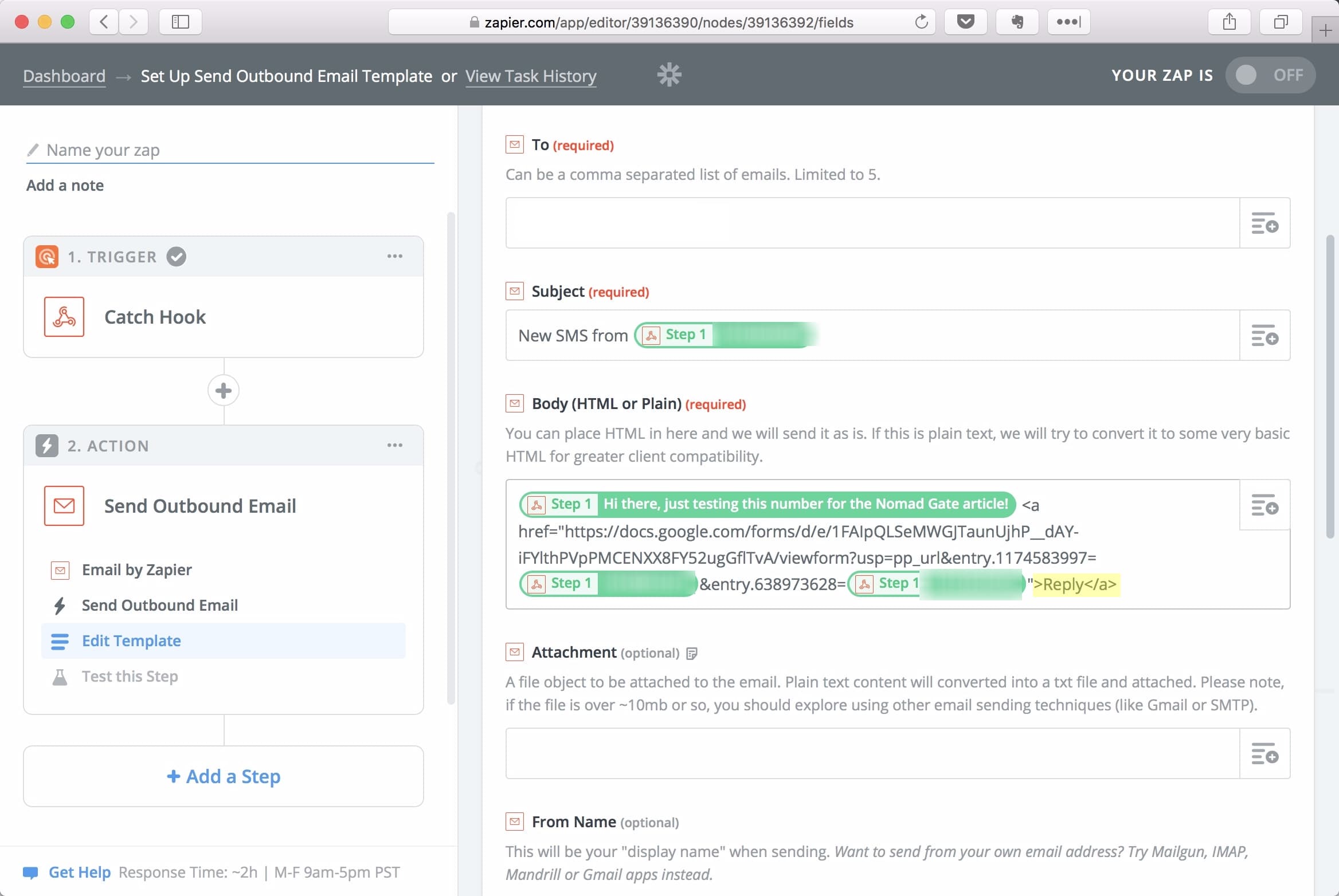The height and width of the screenshot is (896, 1339).
Task: Open View Task History link
Action: pyautogui.click(x=531, y=76)
